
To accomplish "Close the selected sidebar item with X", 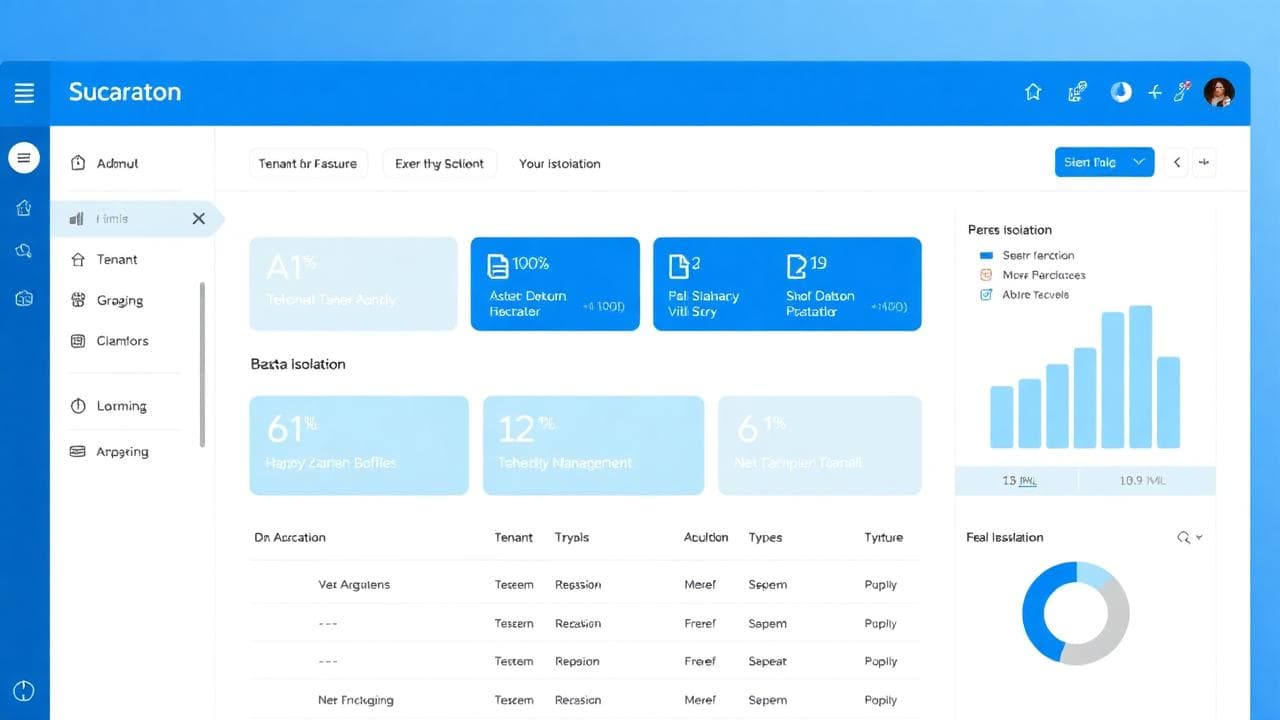I will pyautogui.click(x=198, y=218).
